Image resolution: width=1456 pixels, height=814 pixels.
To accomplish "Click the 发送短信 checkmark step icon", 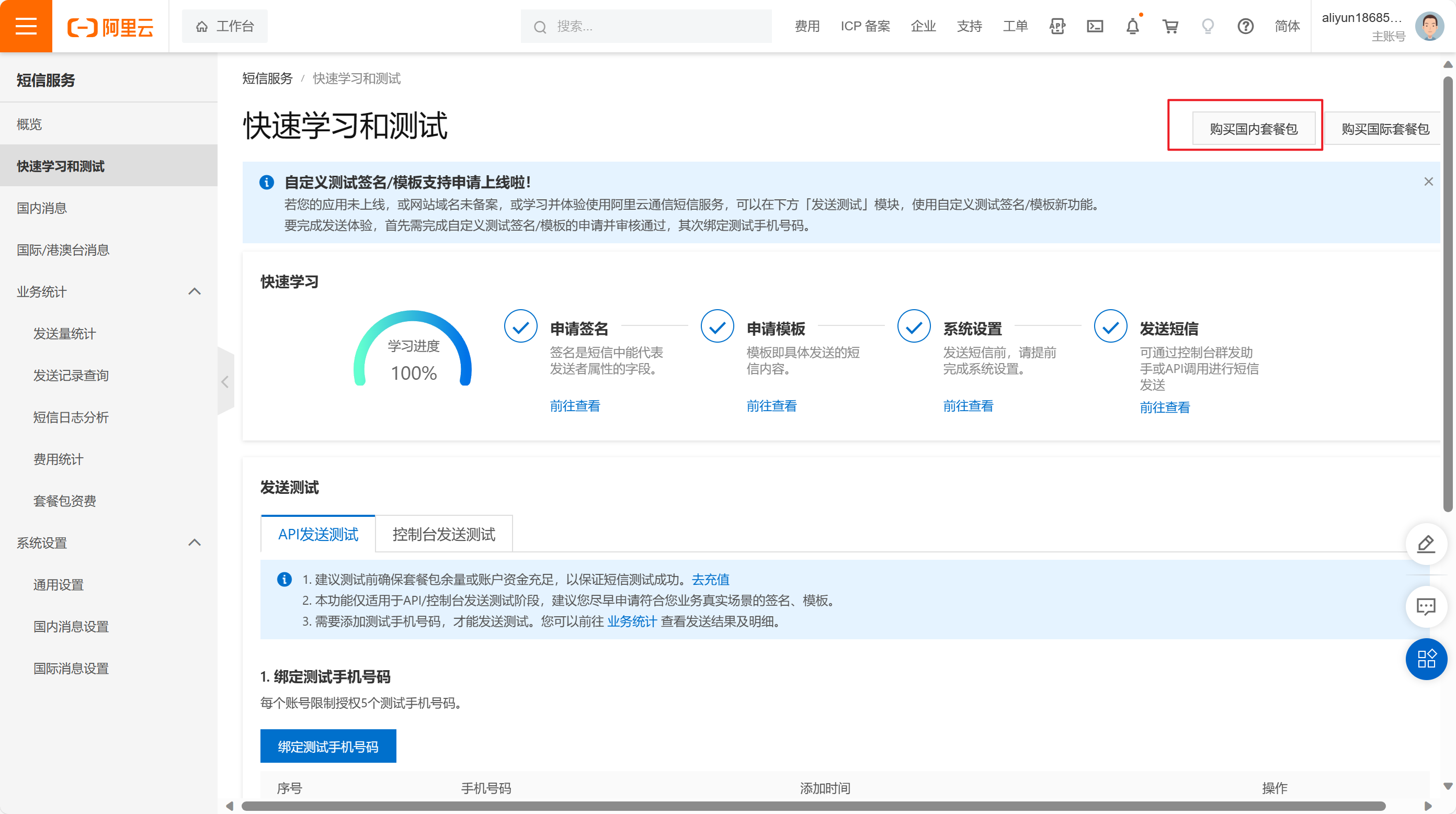I will [x=1110, y=326].
